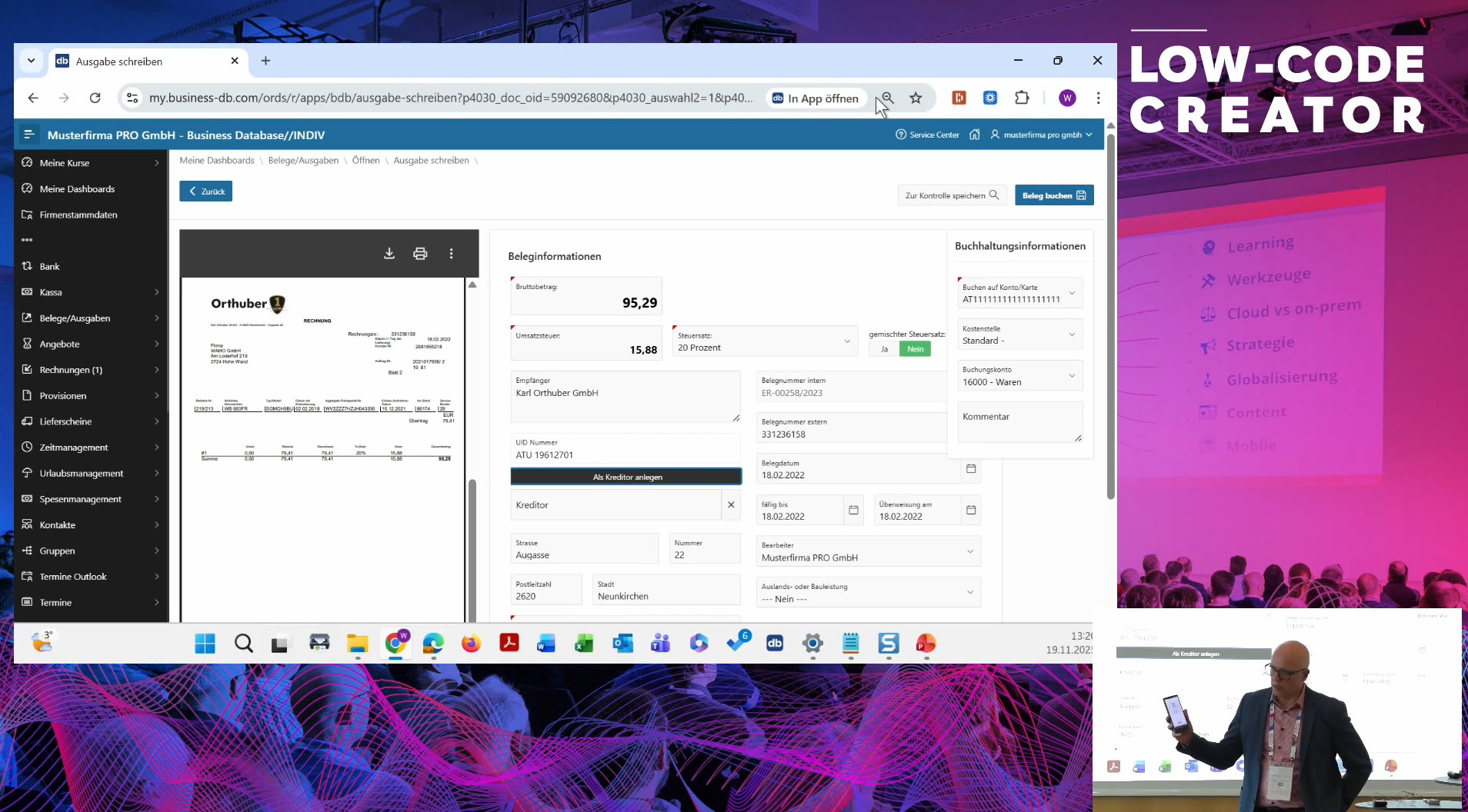Click the home icon in header

point(974,135)
